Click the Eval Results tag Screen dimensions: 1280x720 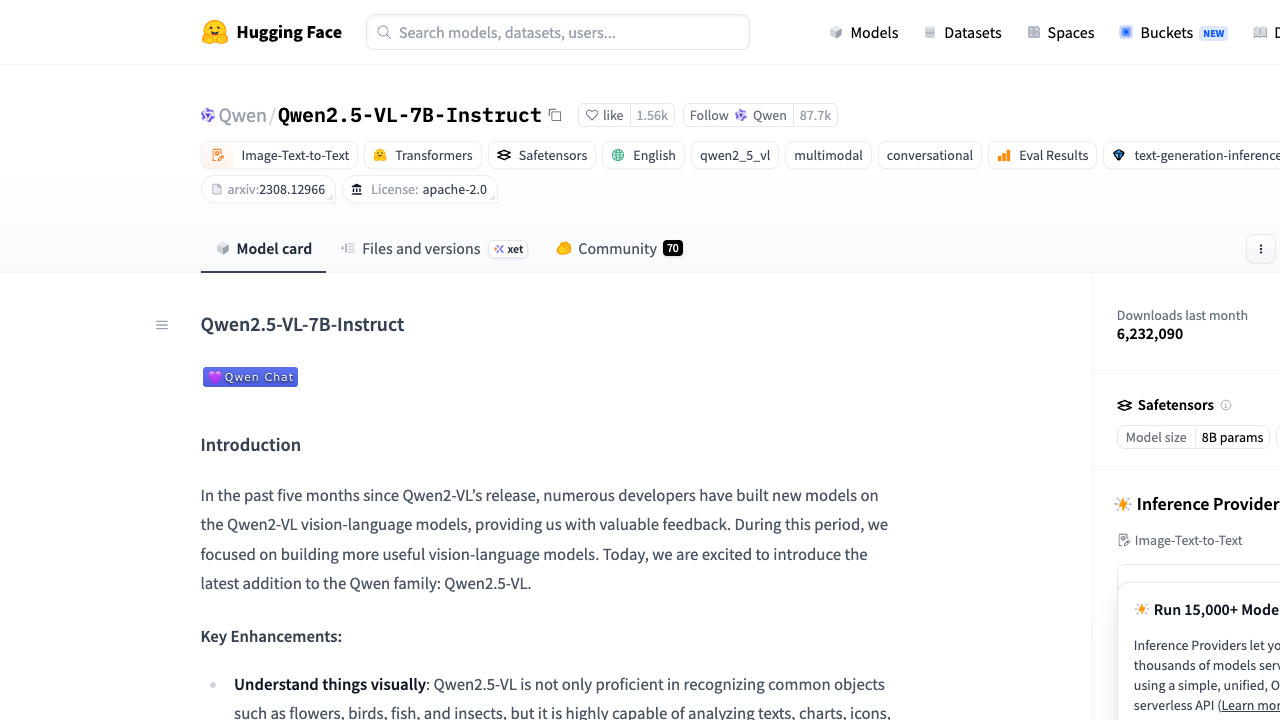[1042, 155]
